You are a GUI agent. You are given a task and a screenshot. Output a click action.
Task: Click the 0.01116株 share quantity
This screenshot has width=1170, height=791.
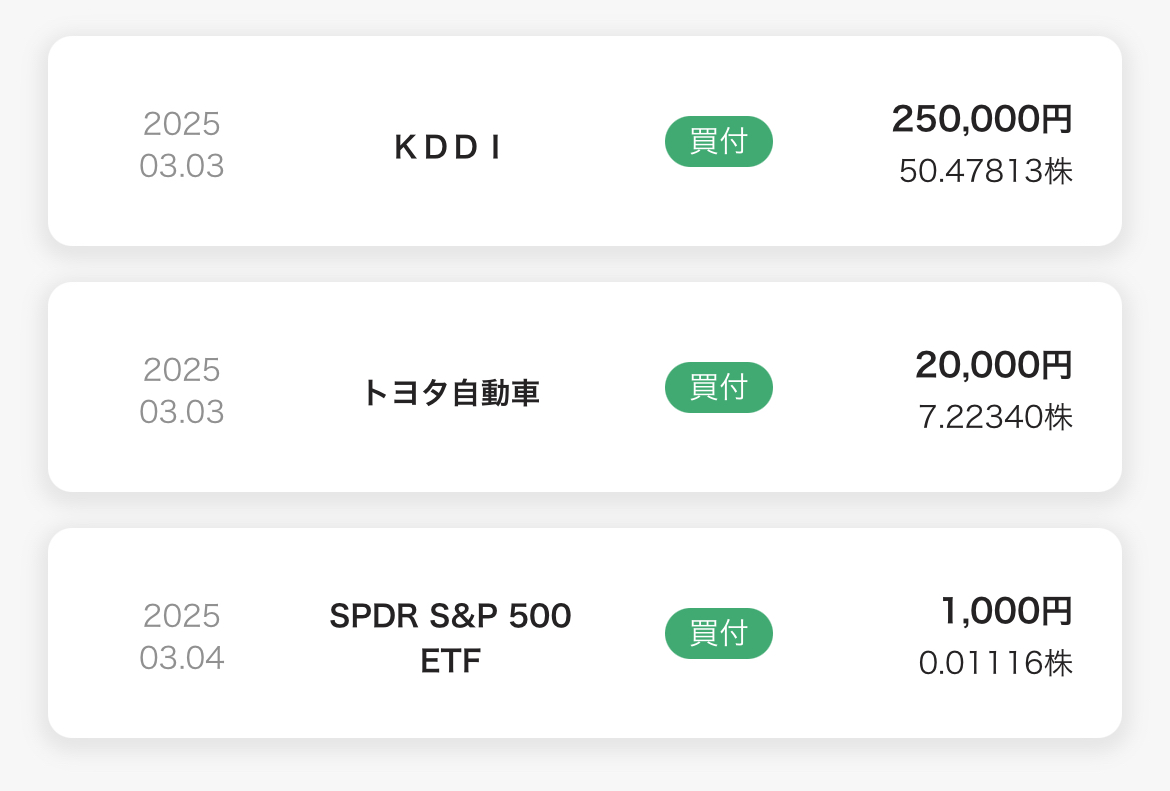[995, 663]
